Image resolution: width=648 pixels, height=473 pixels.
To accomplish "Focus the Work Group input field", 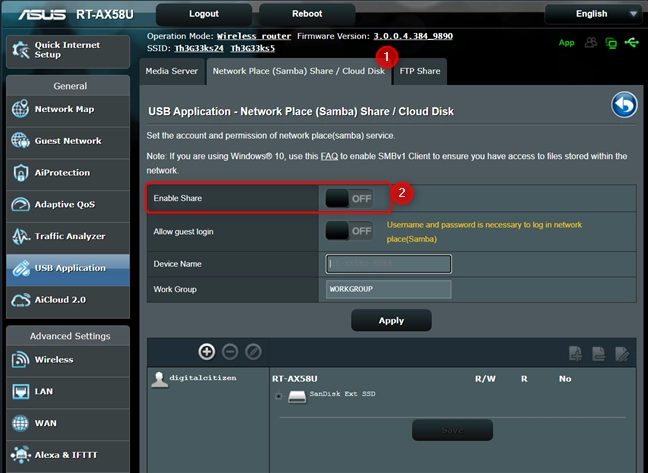I will (388, 289).
